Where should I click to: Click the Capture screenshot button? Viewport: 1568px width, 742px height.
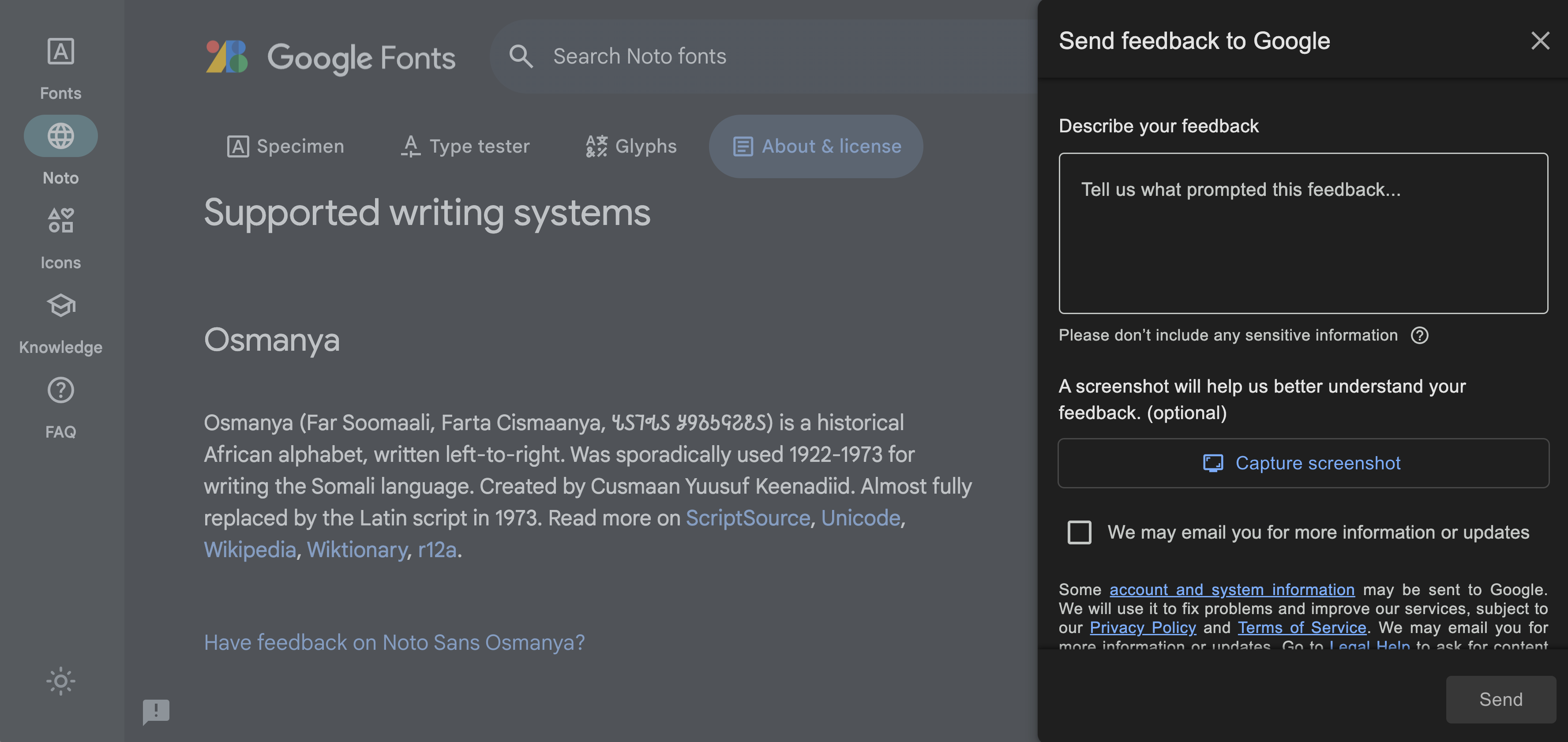(x=1303, y=463)
